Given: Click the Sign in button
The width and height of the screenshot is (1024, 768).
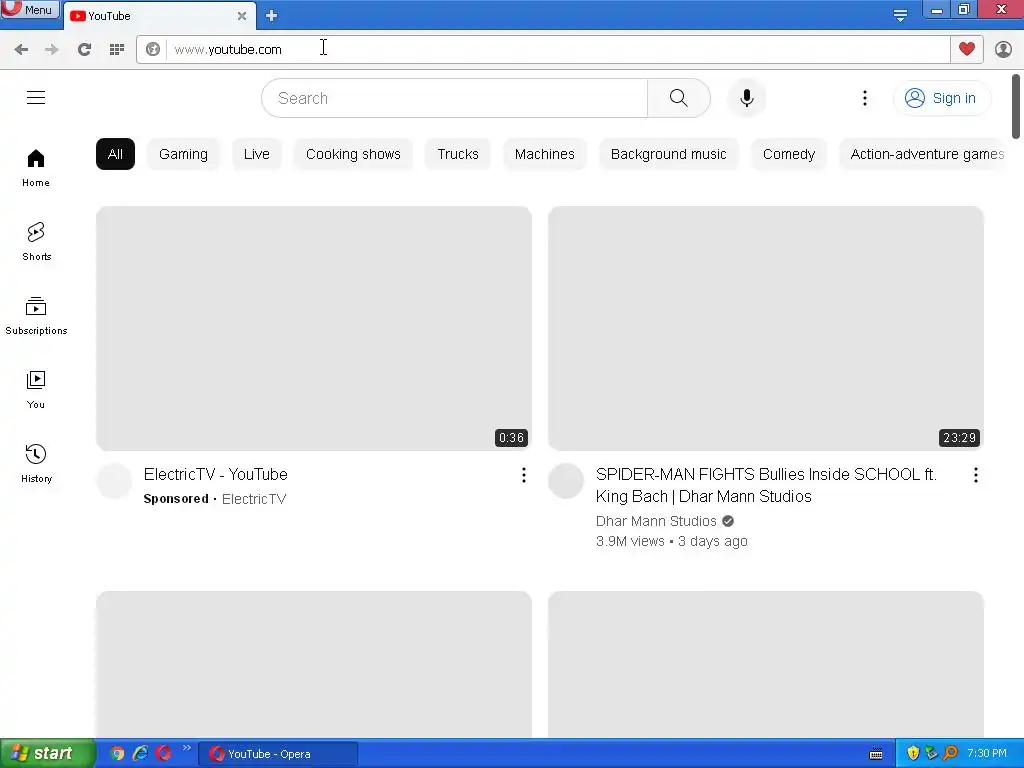Looking at the screenshot, I should point(941,98).
